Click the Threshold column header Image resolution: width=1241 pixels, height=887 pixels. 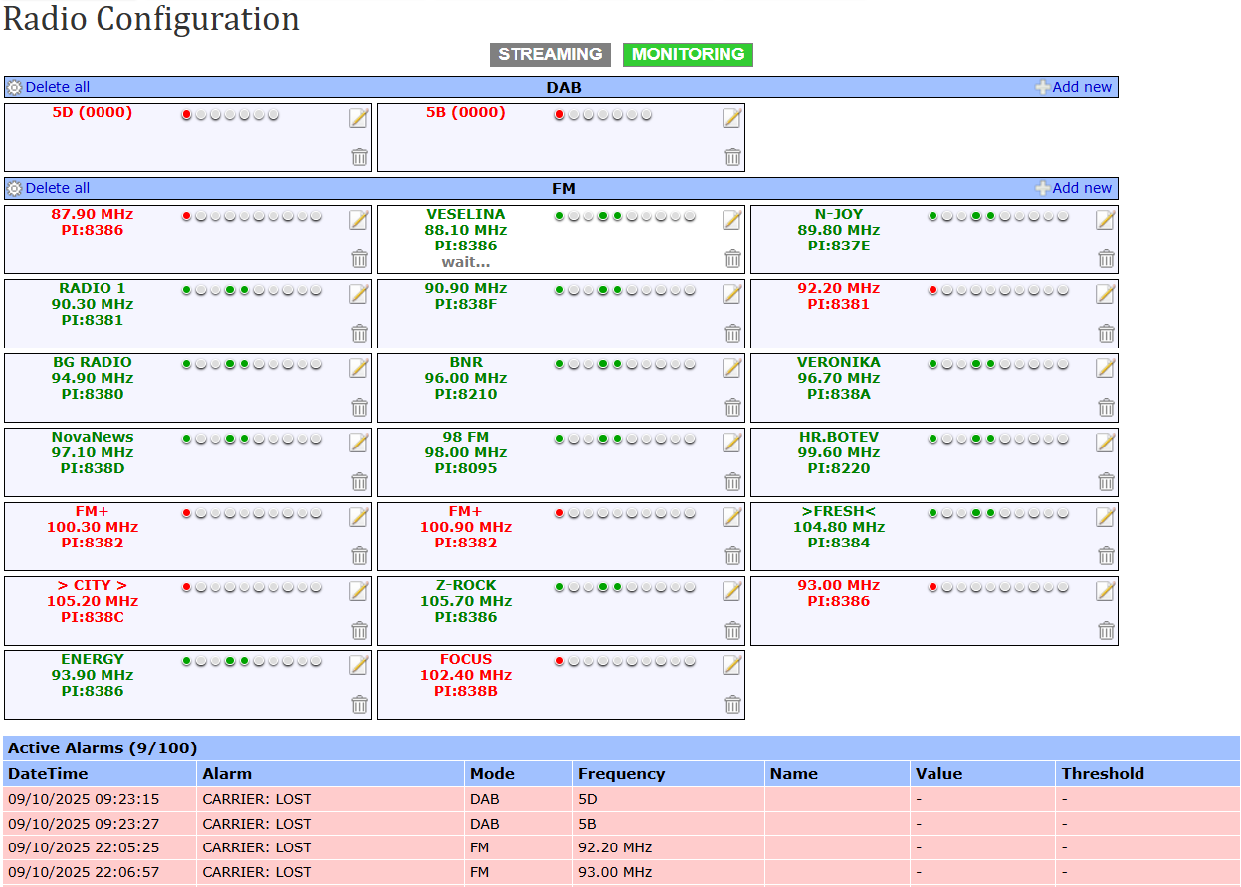point(1148,774)
